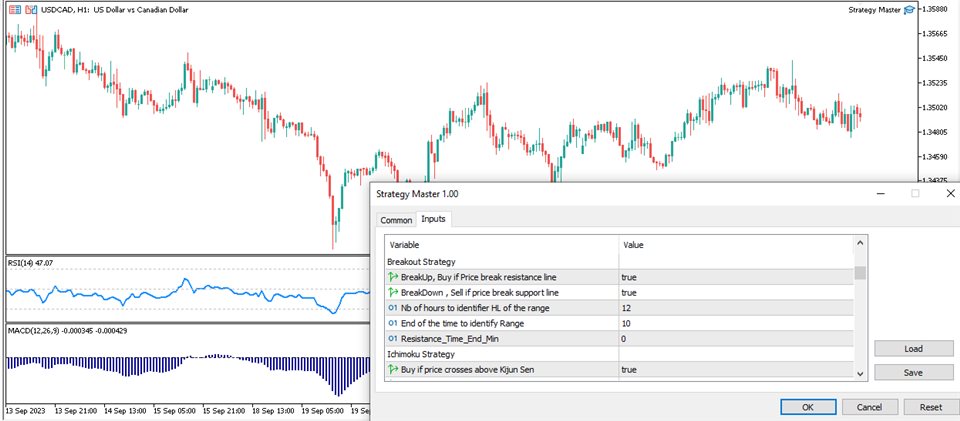
Task: Click the Kijun Sen boolean parameter icon
Action: (x=393, y=370)
